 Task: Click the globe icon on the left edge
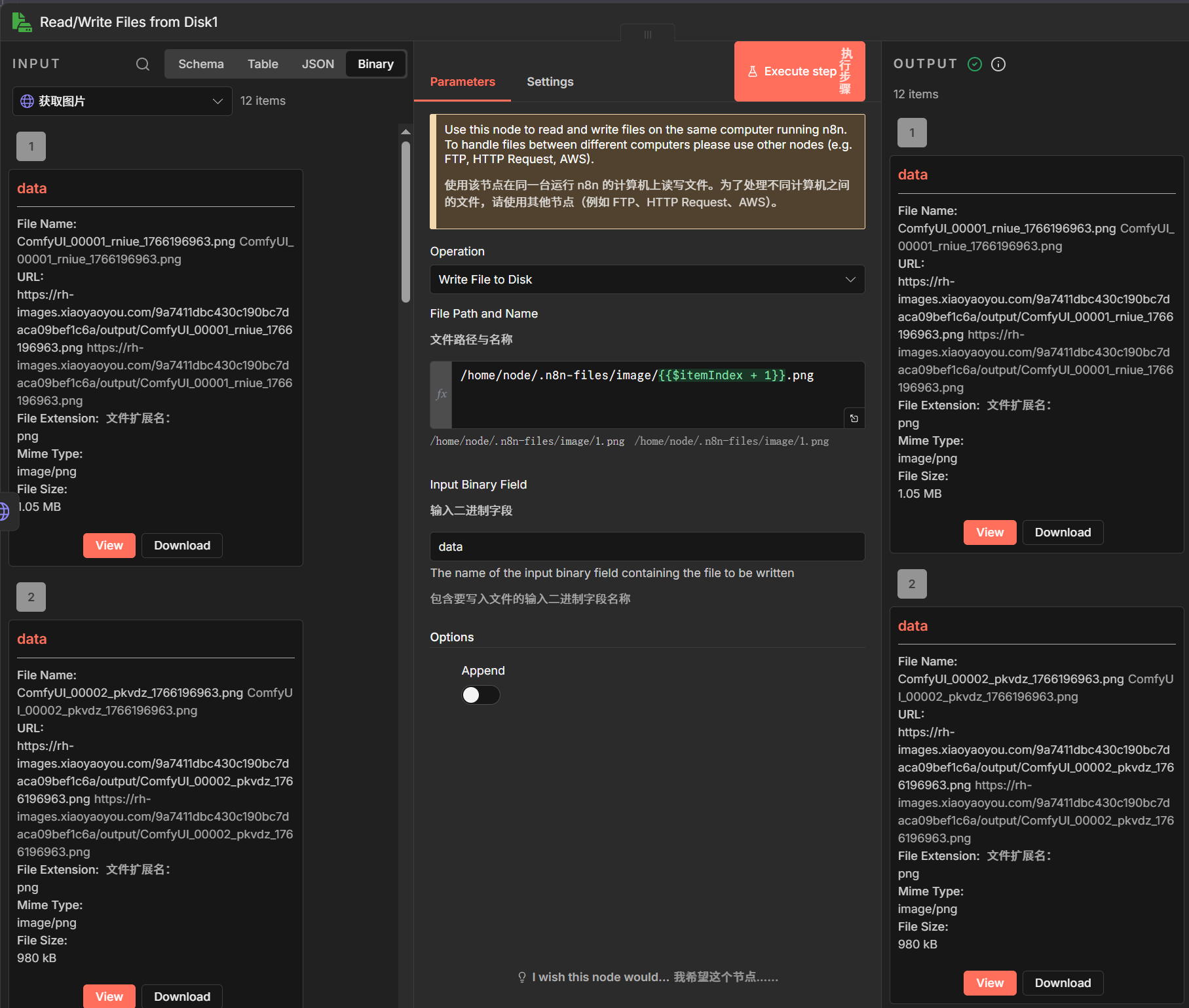4,511
